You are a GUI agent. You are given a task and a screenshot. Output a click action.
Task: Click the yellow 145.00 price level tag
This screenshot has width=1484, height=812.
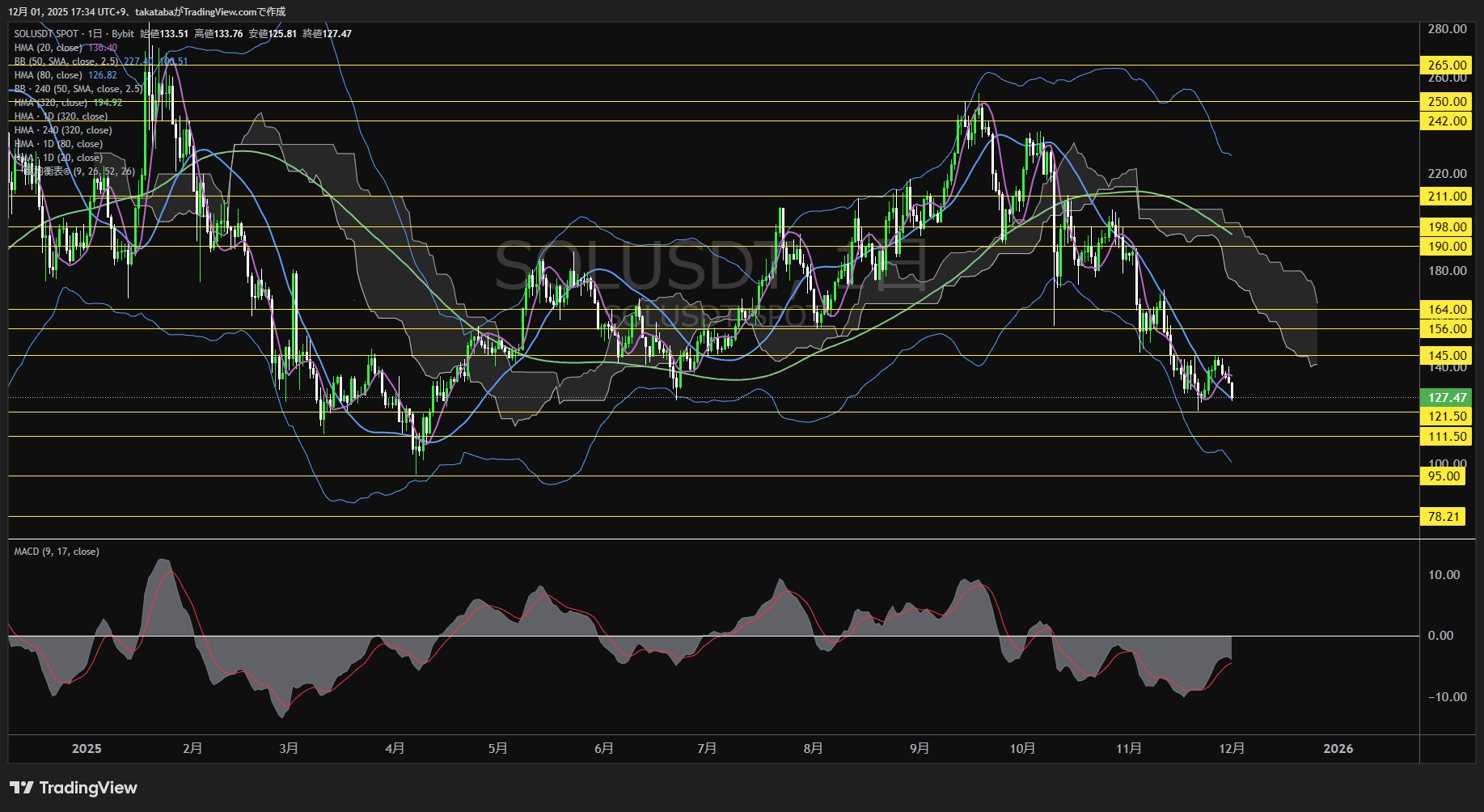tap(1446, 355)
